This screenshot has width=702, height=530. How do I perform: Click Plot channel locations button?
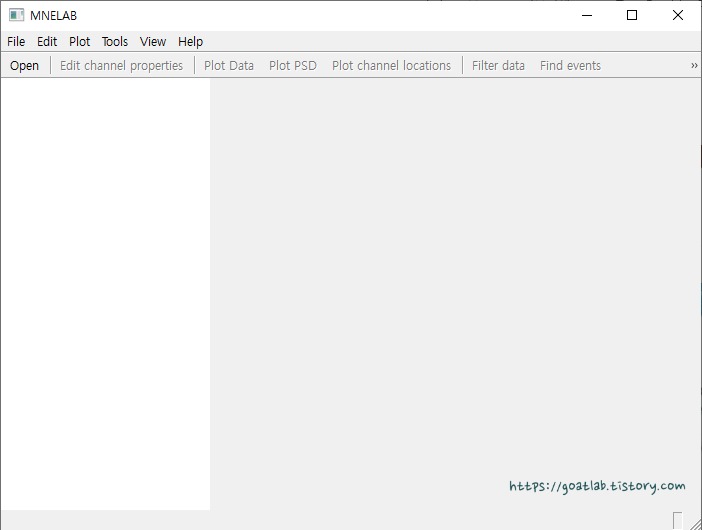(391, 65)
